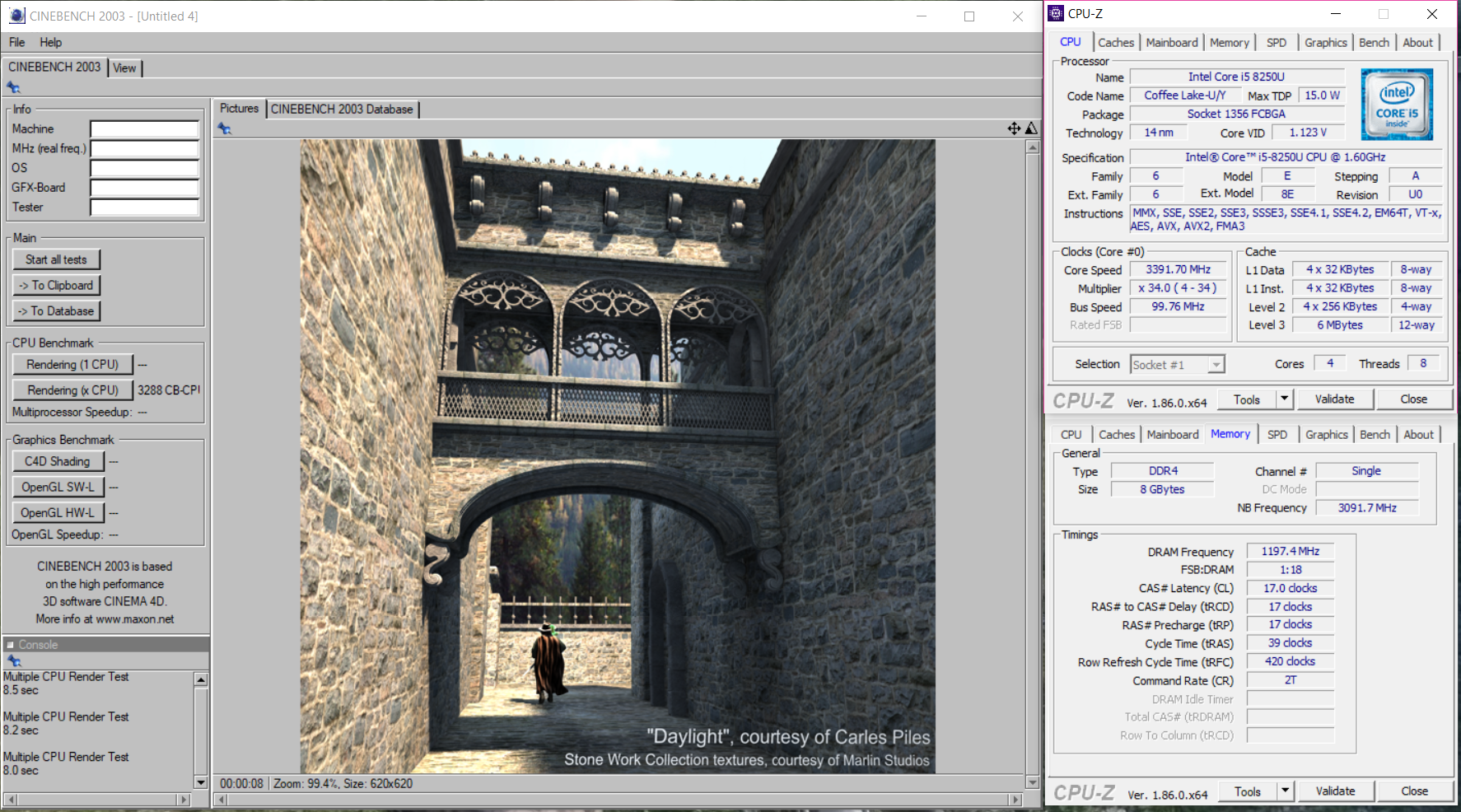This screenshot has height=812, width=1461.
Task: Click the Tester input field
Action: (x=144, y=208)
